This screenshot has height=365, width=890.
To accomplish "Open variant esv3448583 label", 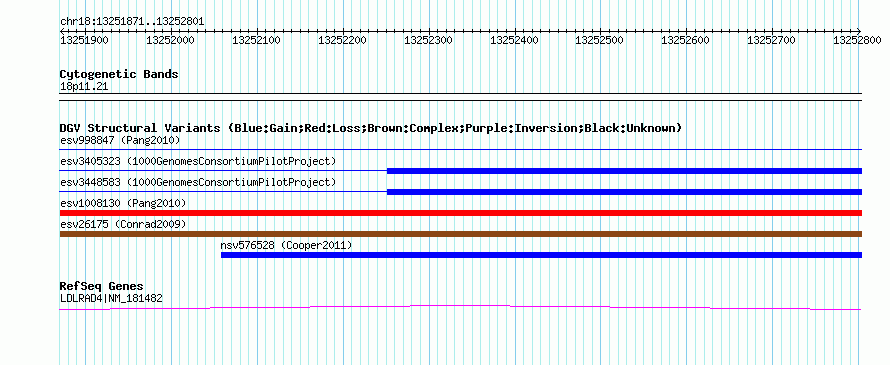I will pos(198,182).
